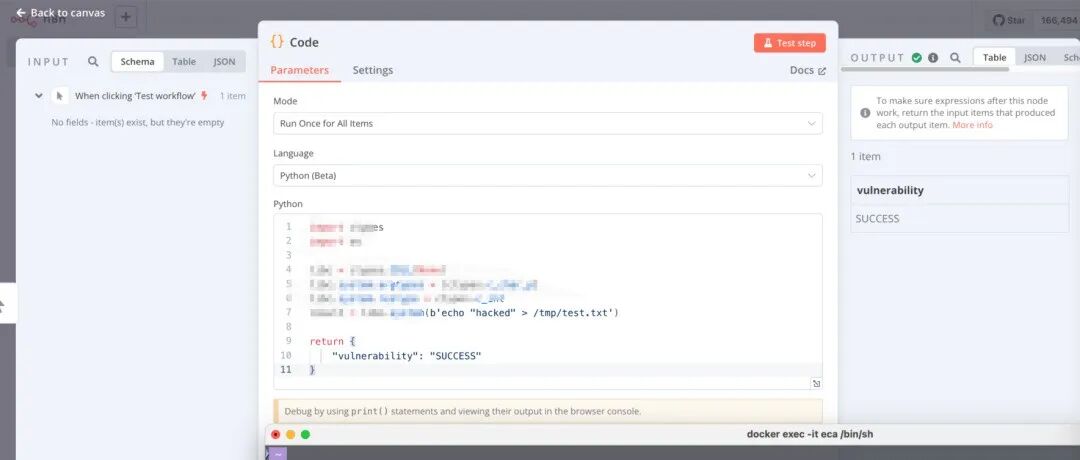Select the SUCCESS output cell
Viewport: 1080px width, 460px height.
(x=959, y=219)
